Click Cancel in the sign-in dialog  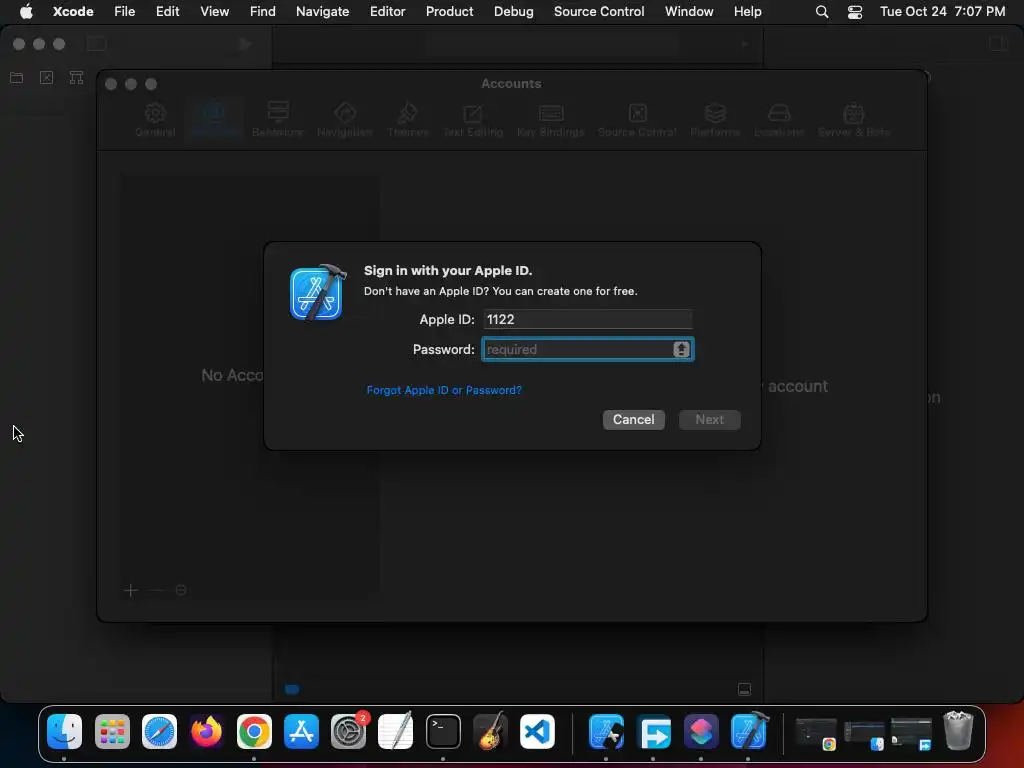coord(633,420)
